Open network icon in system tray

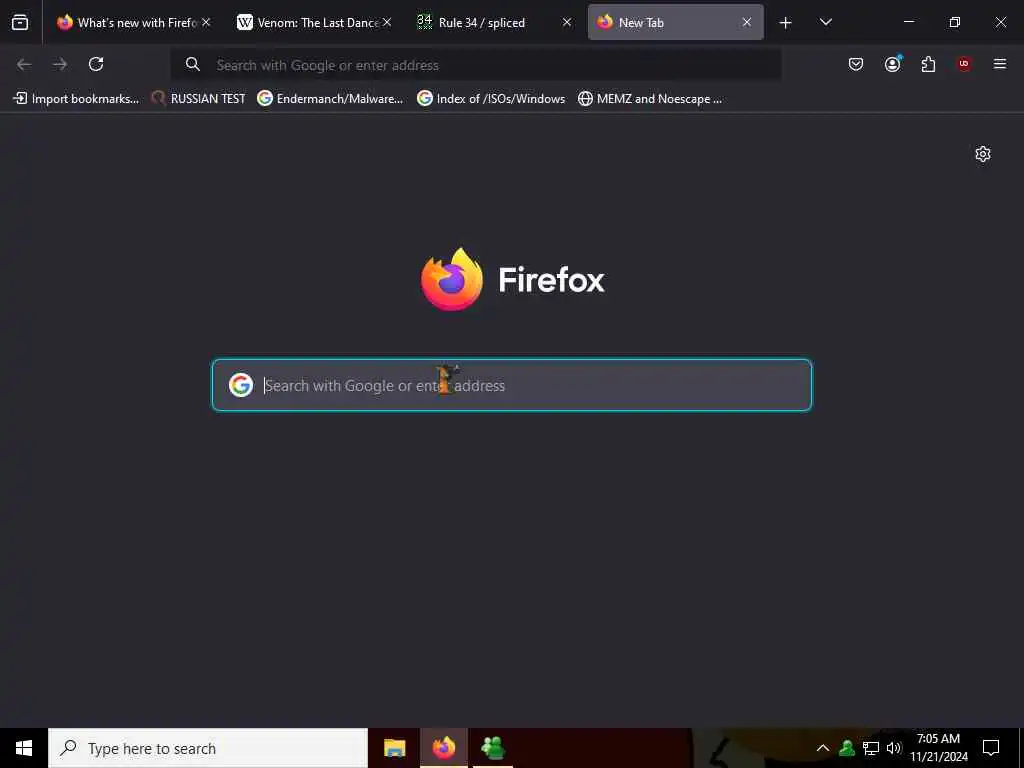tap(871, 748)
